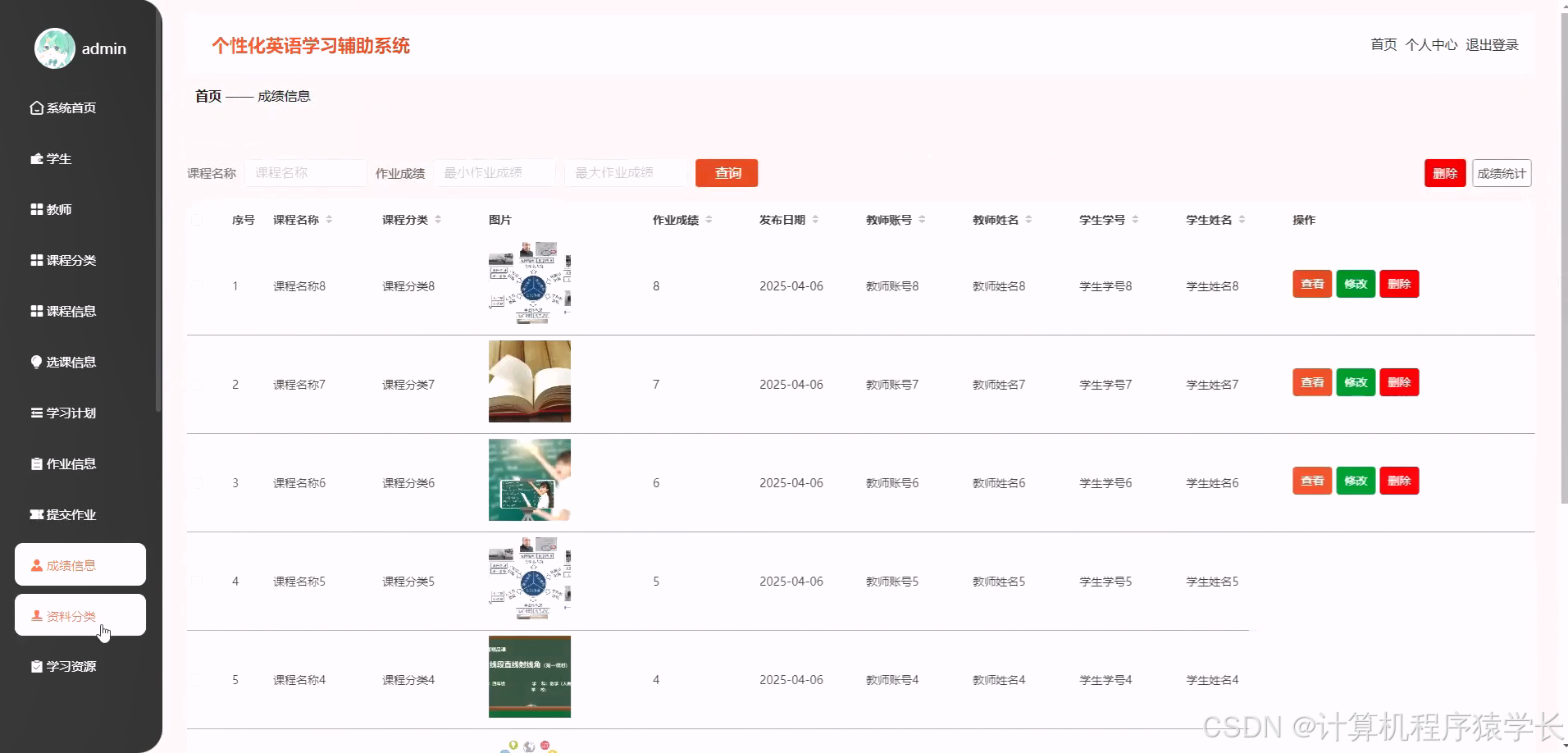Tick the checkbox for row 课程名称8

click(197, 285)
